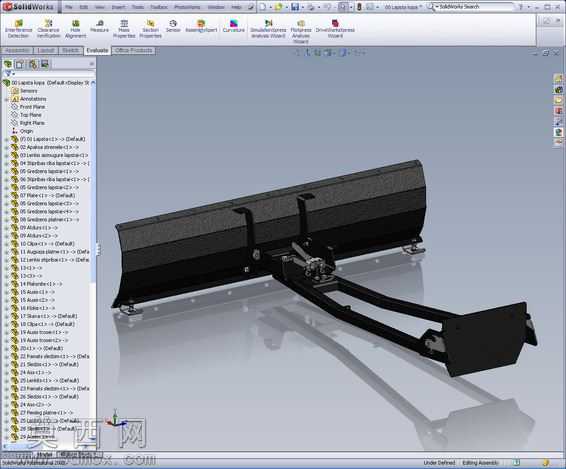Launch Hole Alignment check
Viewport: 566px width, 469px height.
75,29
